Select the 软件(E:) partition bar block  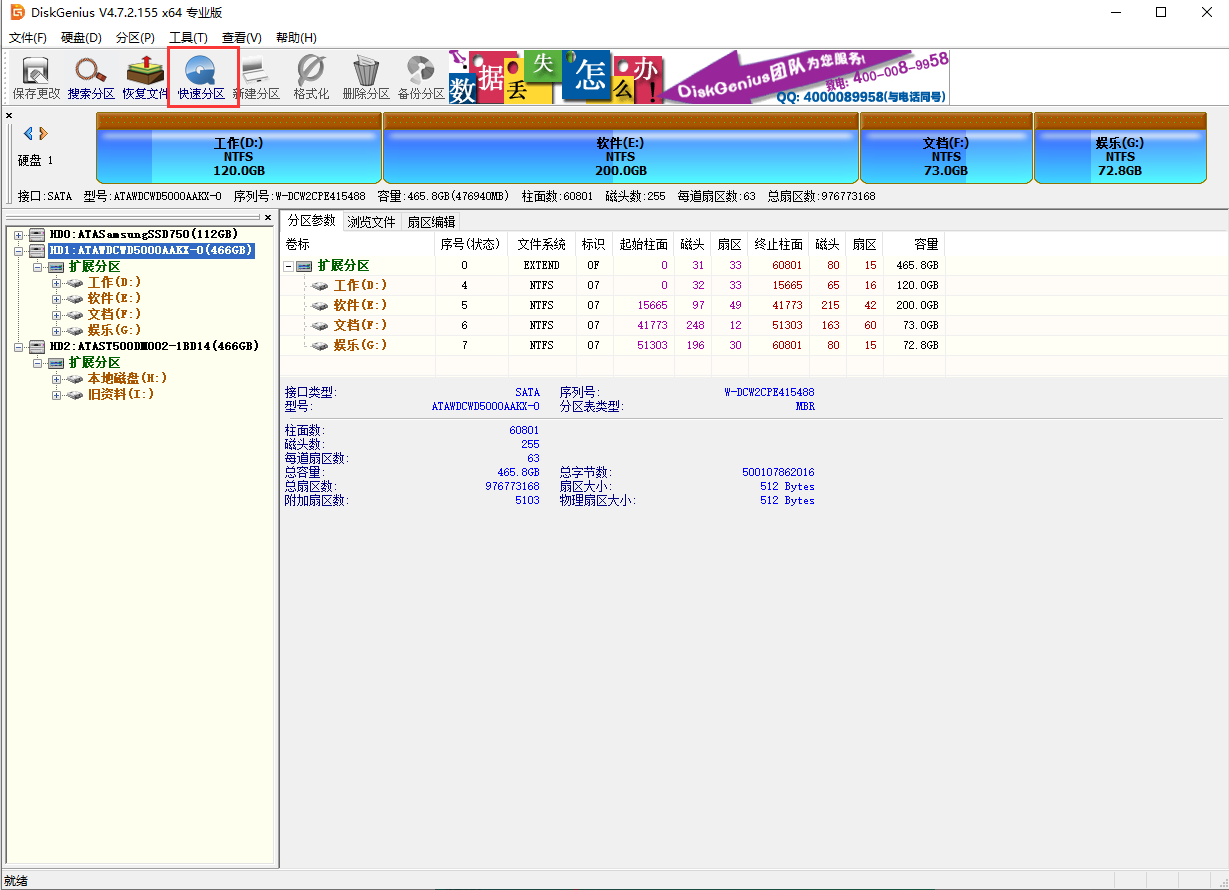(620, 149)
